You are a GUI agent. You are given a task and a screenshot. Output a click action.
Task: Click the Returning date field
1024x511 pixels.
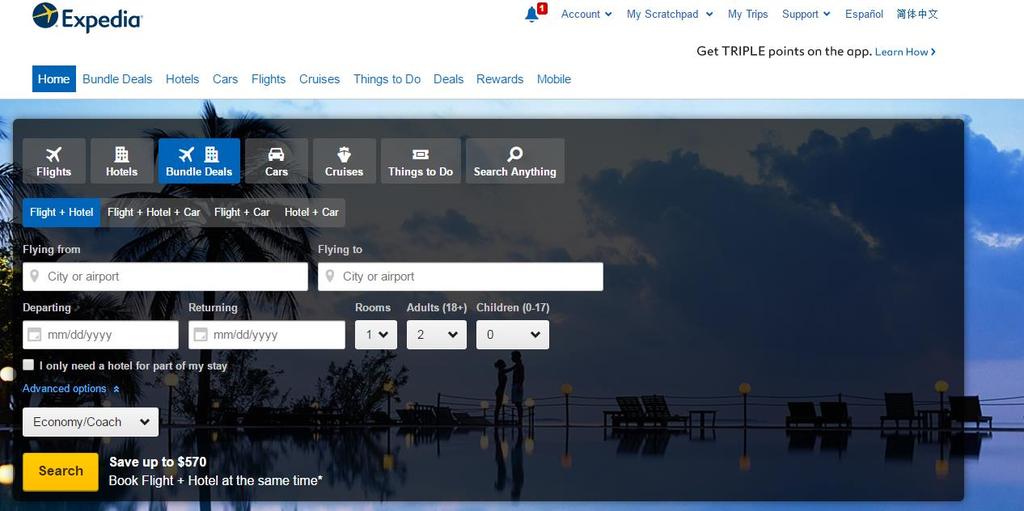pos(266,335)
